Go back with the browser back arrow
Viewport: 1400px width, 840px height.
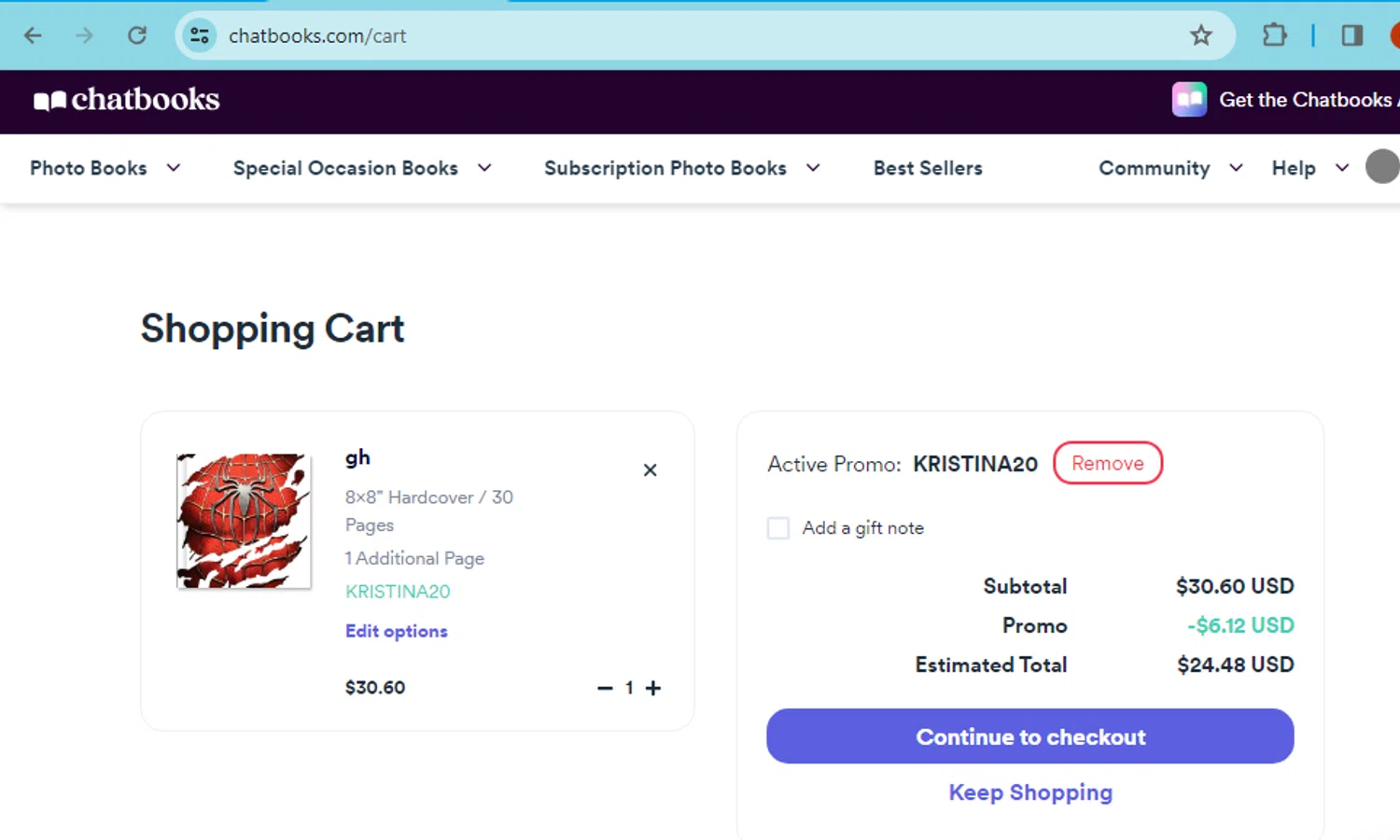pyautogui.click(x=33, y=35)
